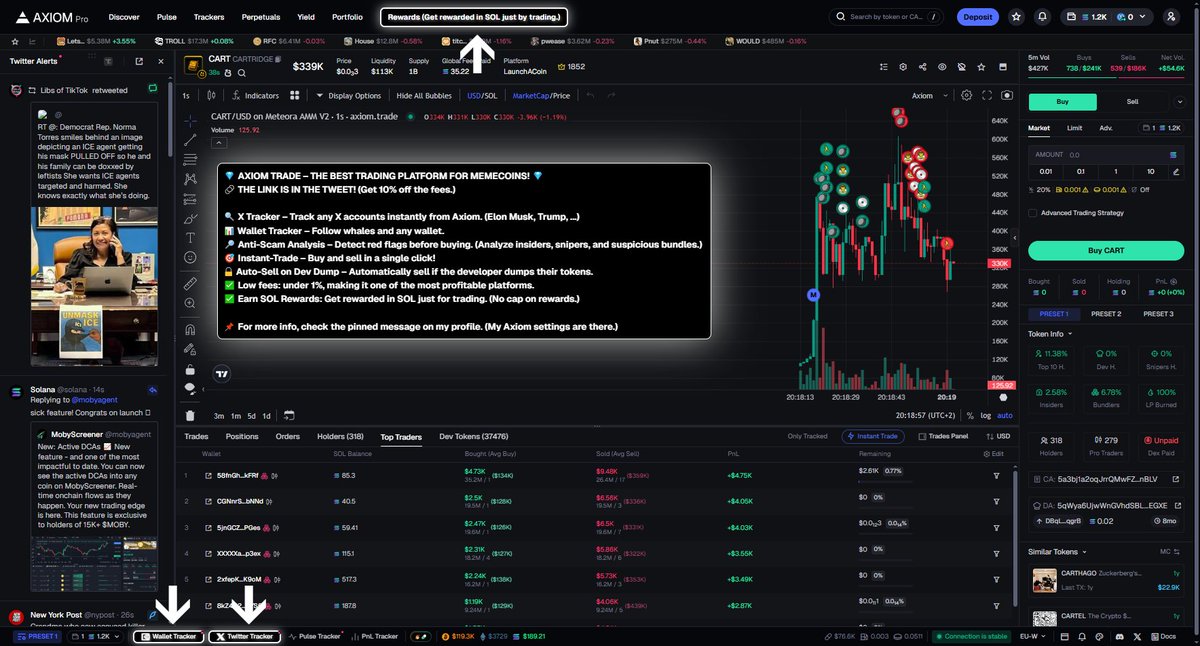This screenshot has width=1200, height=646.
Task: Go to the Perpetuals page
Action: tap(262, 17)
